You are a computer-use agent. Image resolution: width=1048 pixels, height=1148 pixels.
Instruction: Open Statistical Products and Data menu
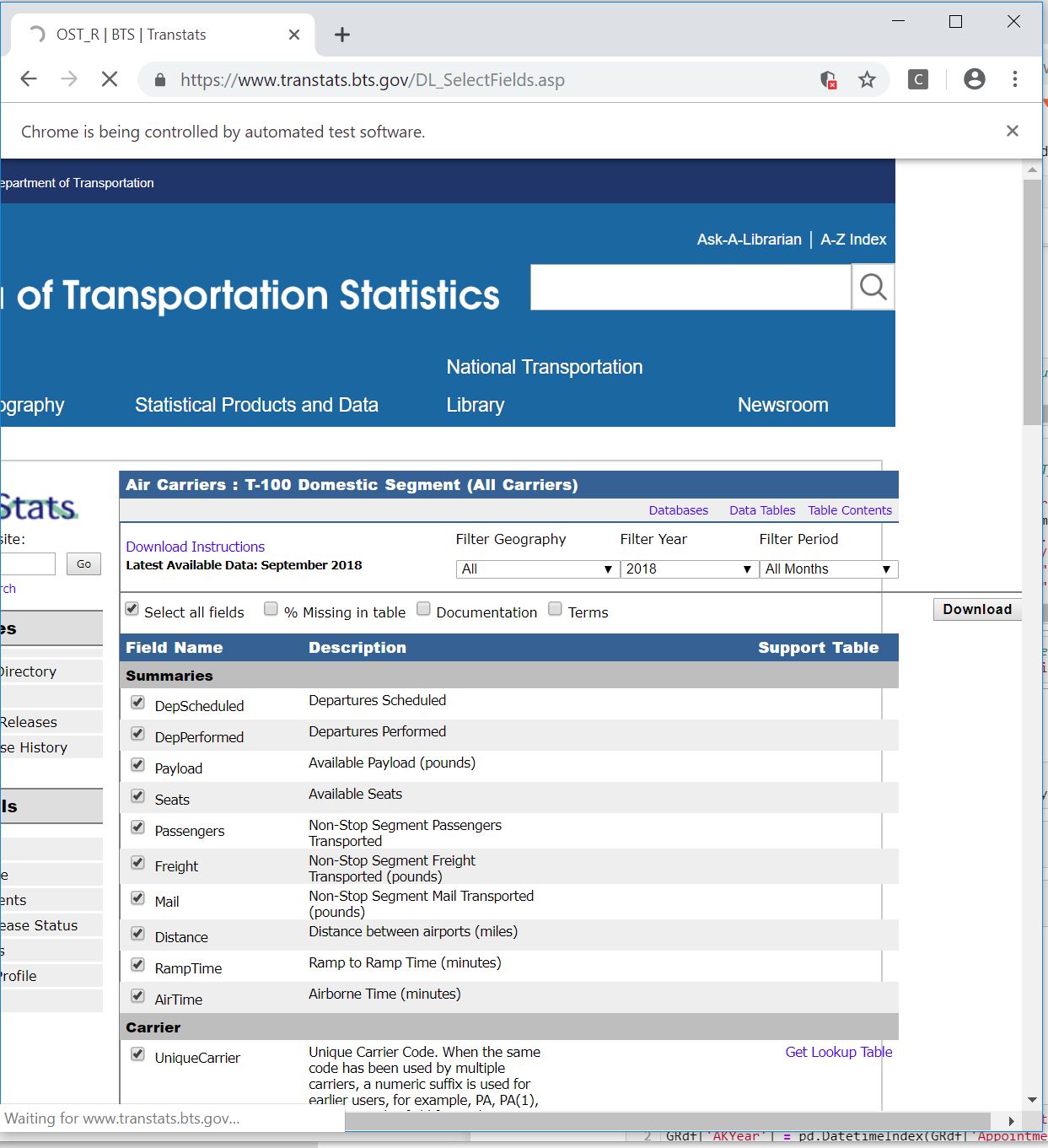point(256,405)
